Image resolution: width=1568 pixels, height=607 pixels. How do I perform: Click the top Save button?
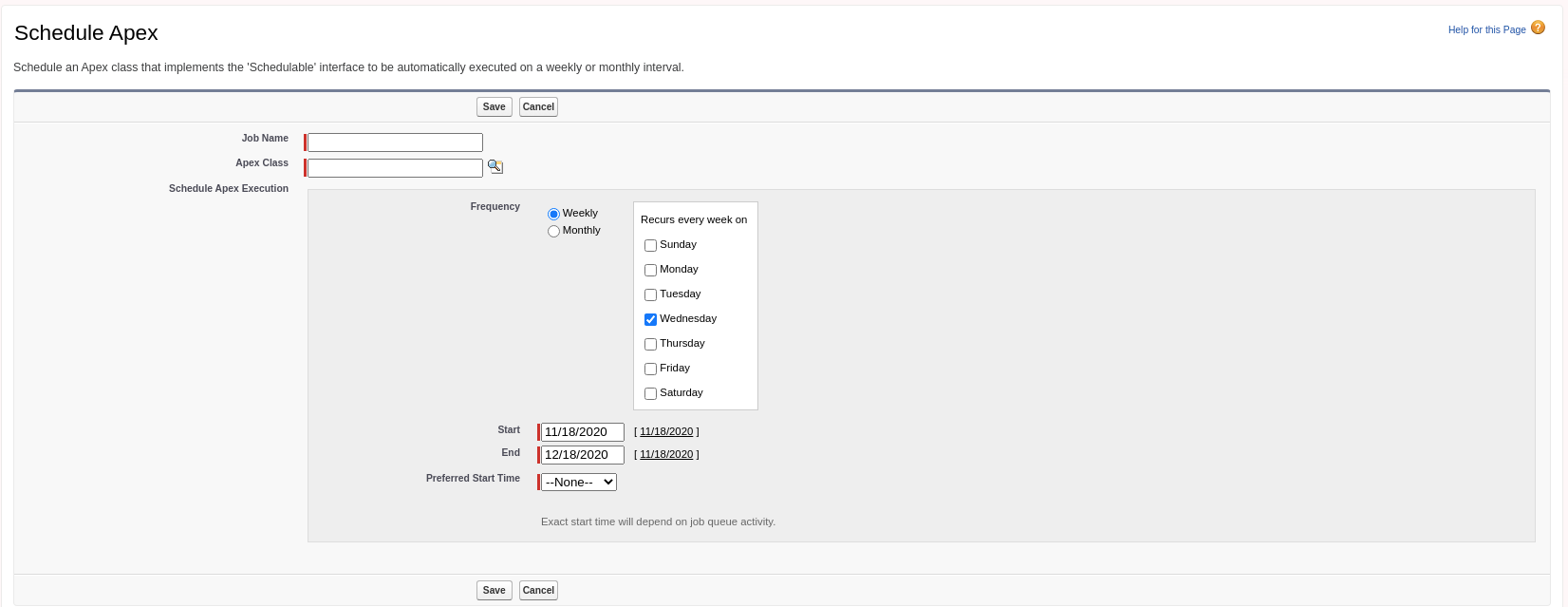[495, 107]
